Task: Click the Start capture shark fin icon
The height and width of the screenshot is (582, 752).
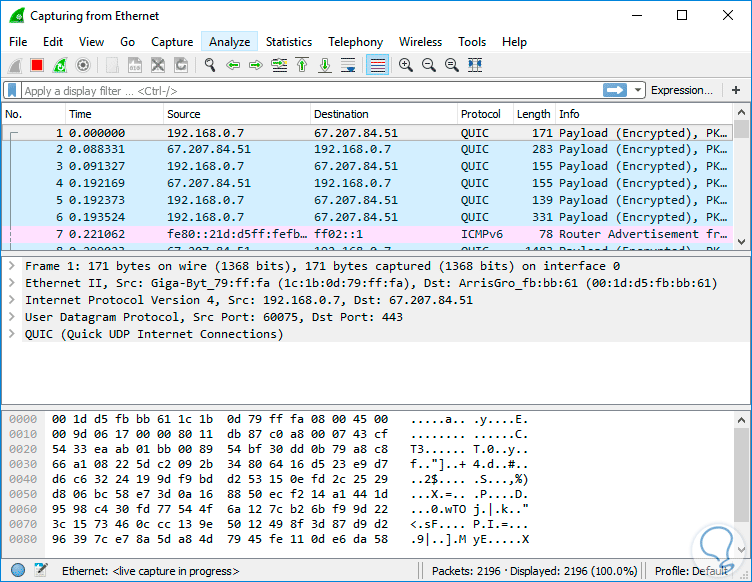Action: (x=15, y=65)
